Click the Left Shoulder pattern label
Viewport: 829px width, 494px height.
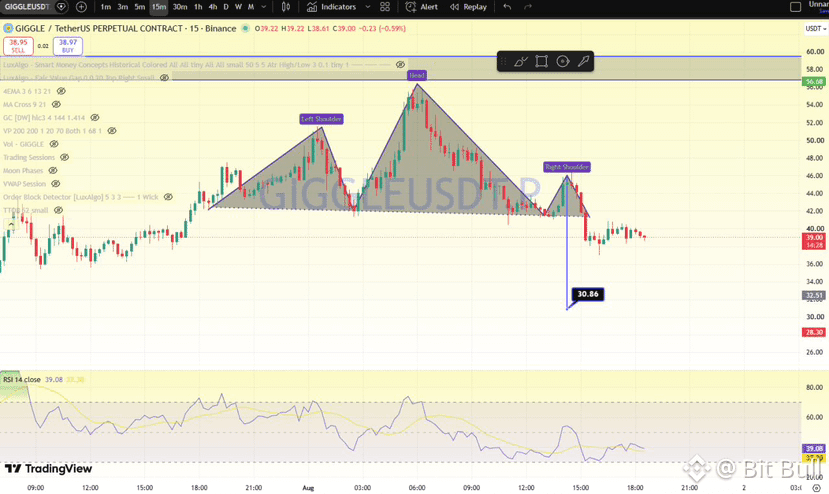pos(321,119)
